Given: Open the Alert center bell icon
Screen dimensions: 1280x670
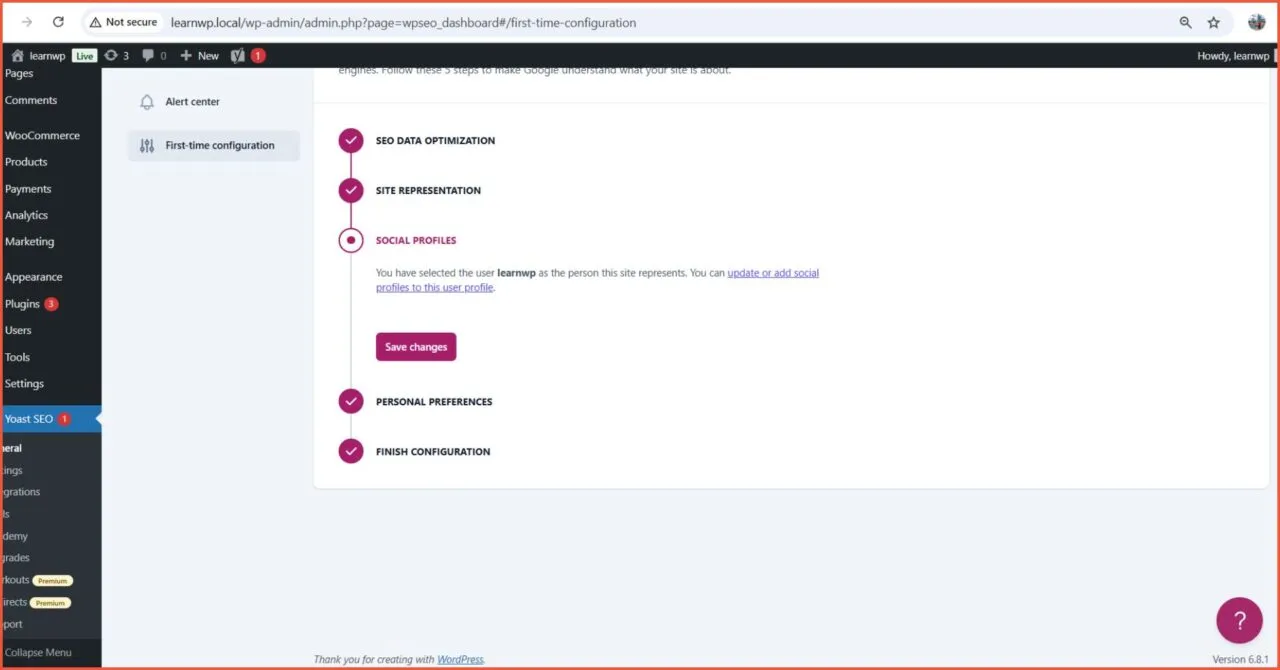Looking at the screenshot, I should [146, 101].
